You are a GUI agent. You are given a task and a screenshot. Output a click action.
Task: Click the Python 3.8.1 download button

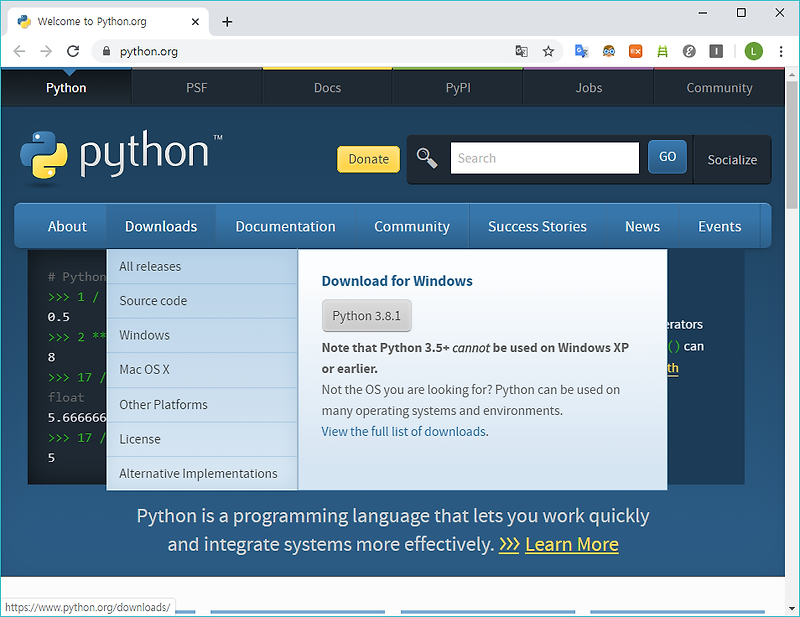click(x=366, y=316)
